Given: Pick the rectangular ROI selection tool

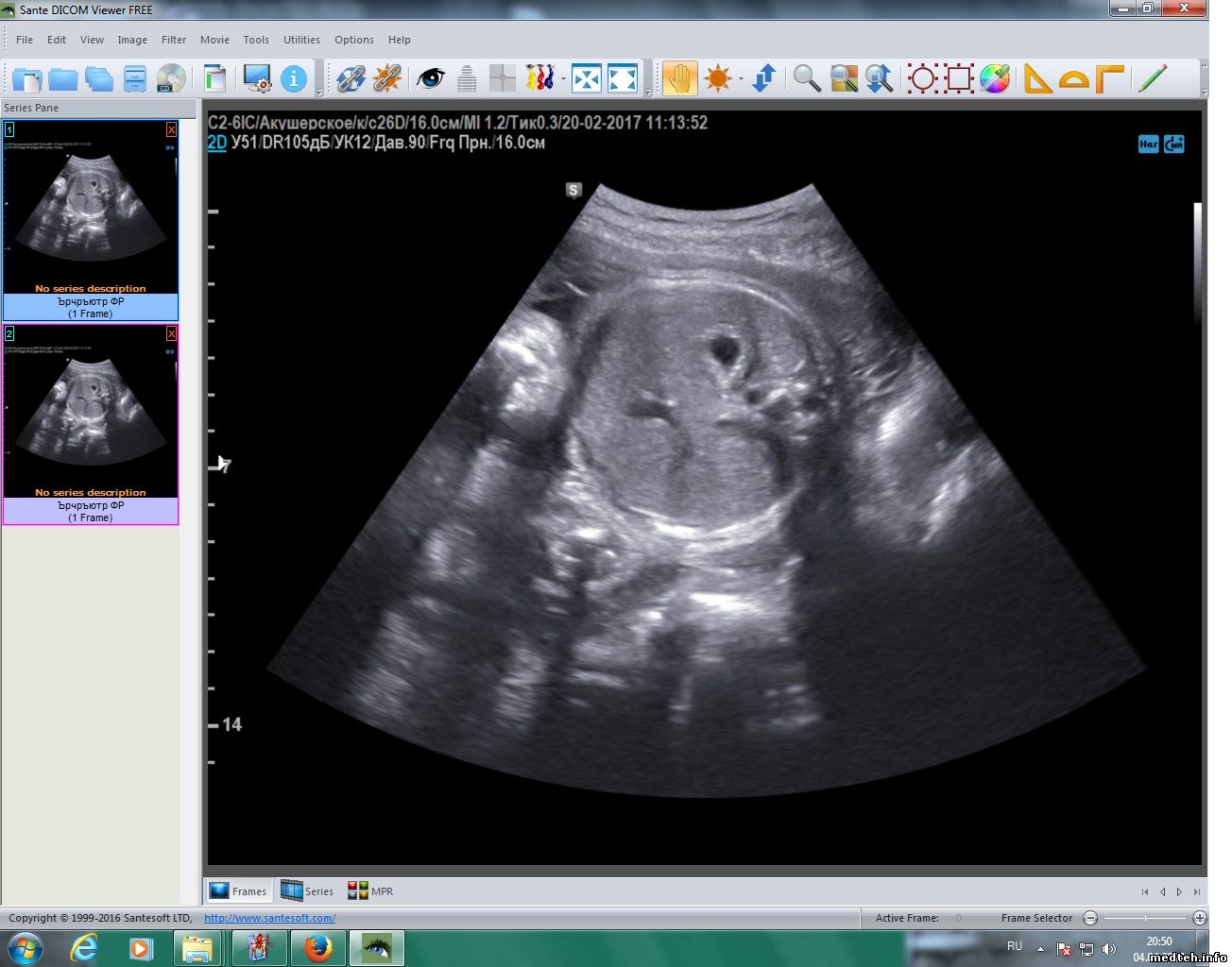Looking at the screenshot, I should point(959,78).
